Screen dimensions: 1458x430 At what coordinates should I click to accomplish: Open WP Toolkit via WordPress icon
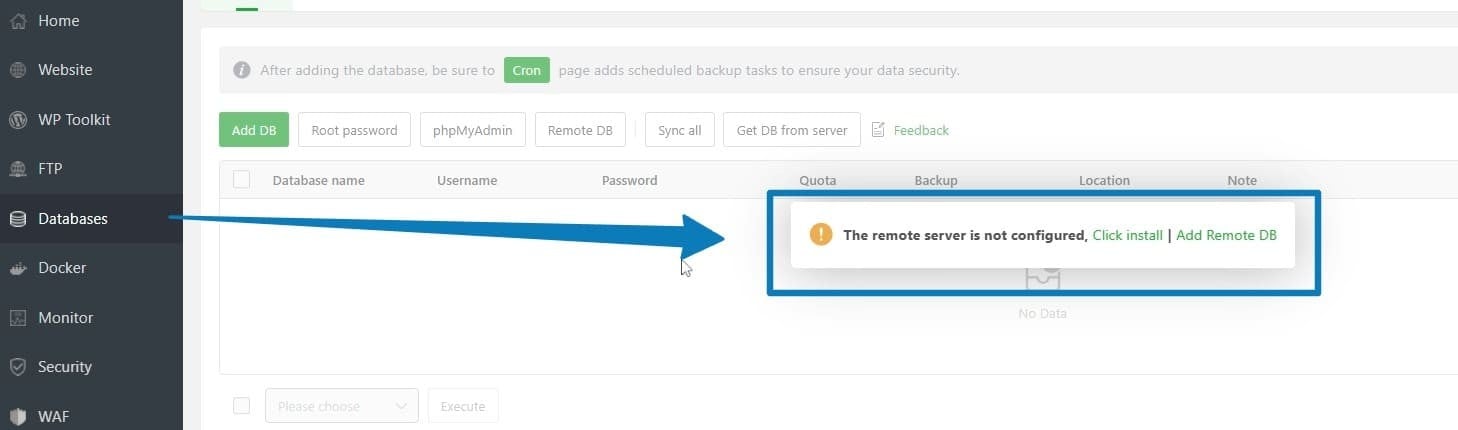click(17, 120)
